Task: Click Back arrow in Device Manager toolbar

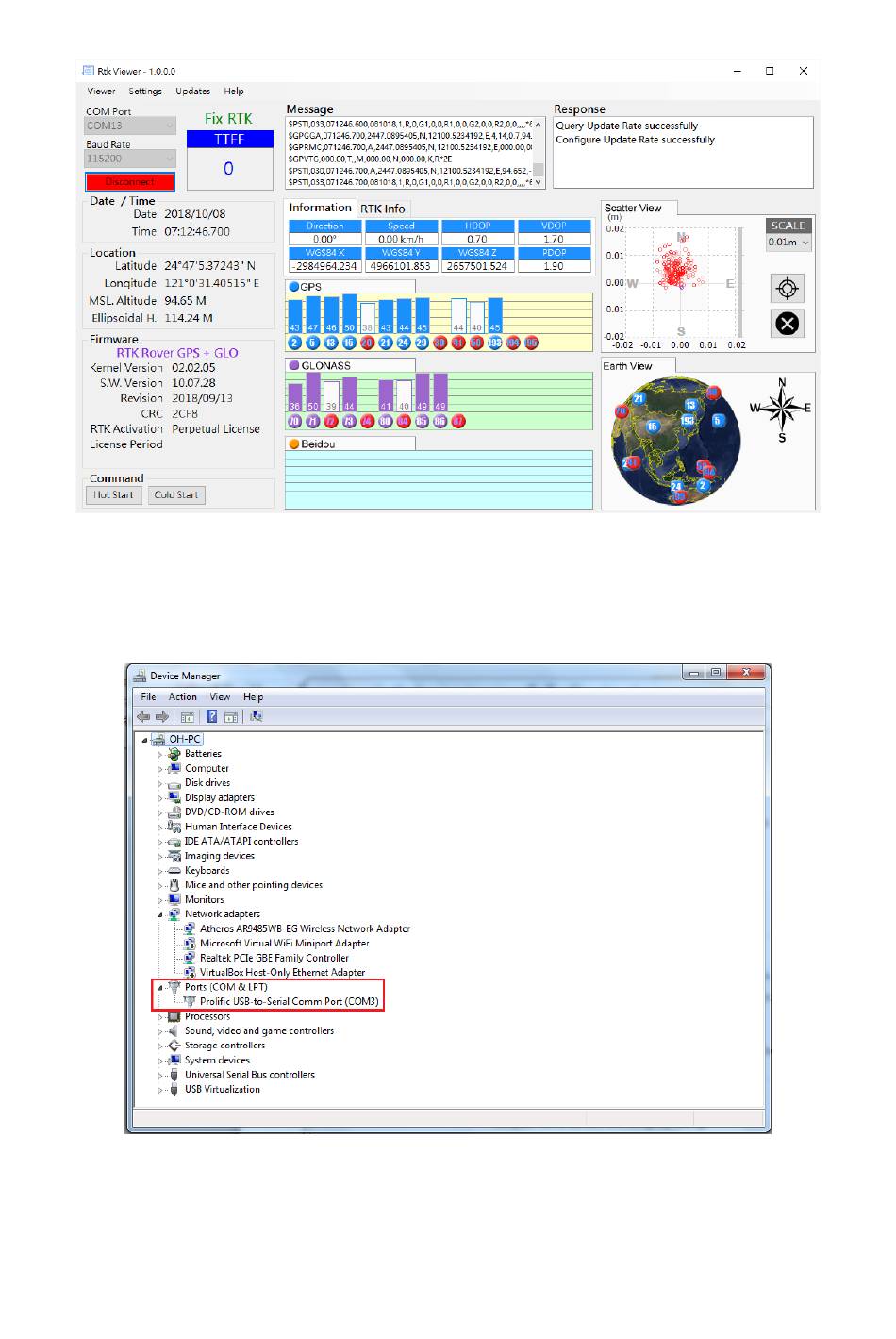Action: click(x=143, y=717)
